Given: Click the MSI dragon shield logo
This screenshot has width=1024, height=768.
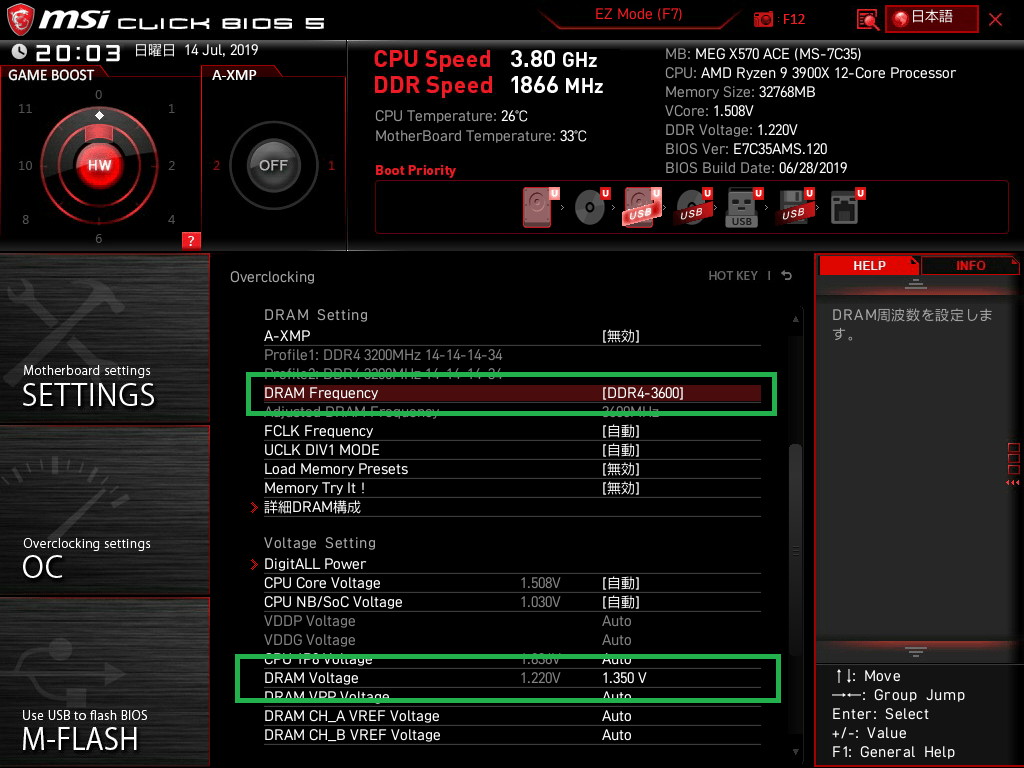Looking at the screenshot, I should click(x=20, y=20).
